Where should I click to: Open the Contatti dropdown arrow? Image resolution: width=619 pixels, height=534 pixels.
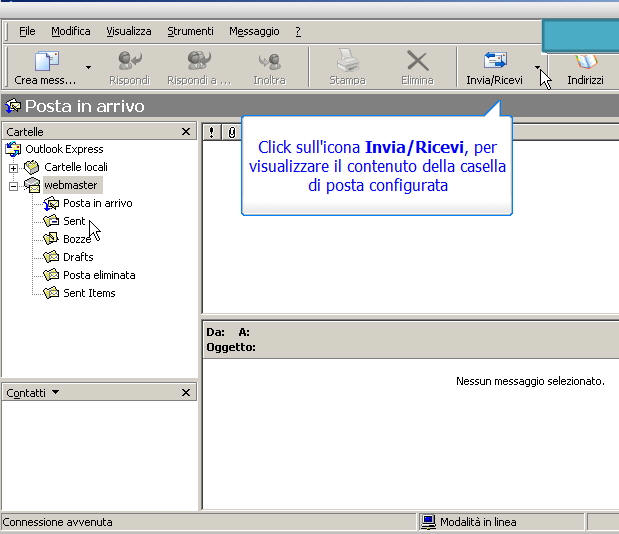click(x=55, y=392)
